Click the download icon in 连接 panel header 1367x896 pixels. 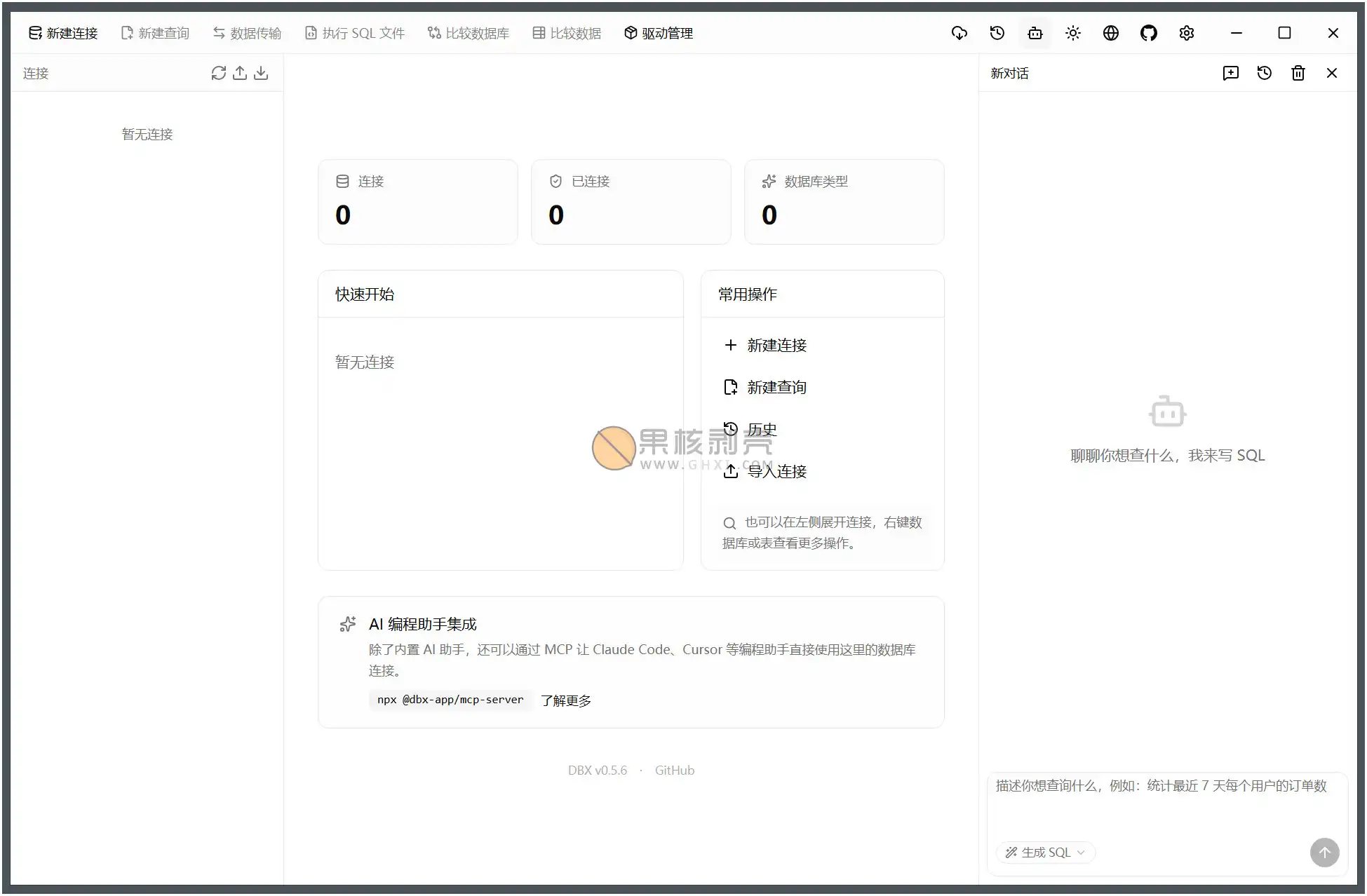point(261,73)
